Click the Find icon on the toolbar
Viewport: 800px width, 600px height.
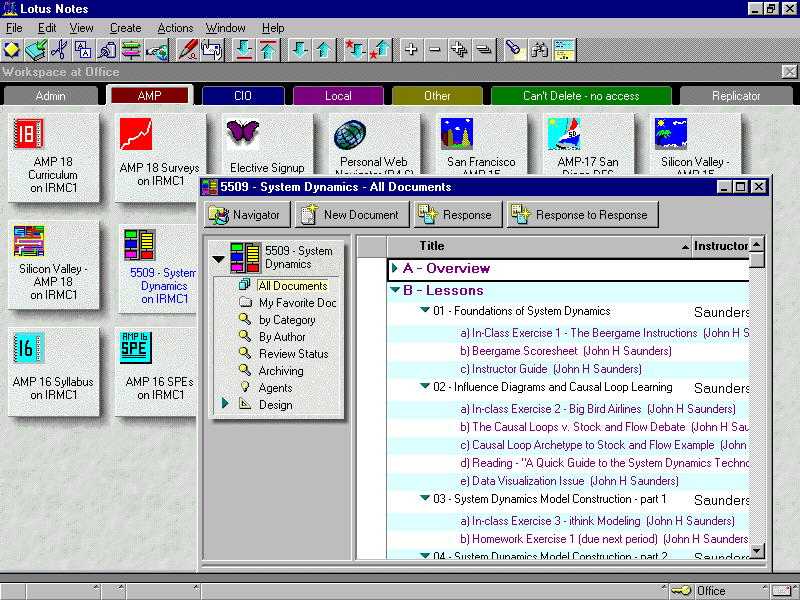pyautogui.click(x=537, y=50)
